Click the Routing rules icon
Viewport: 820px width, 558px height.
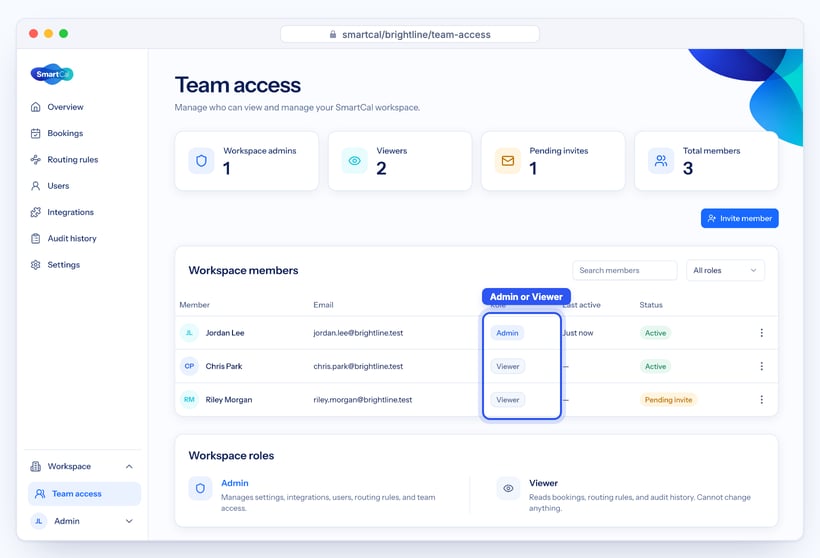(x=36, y=160)
